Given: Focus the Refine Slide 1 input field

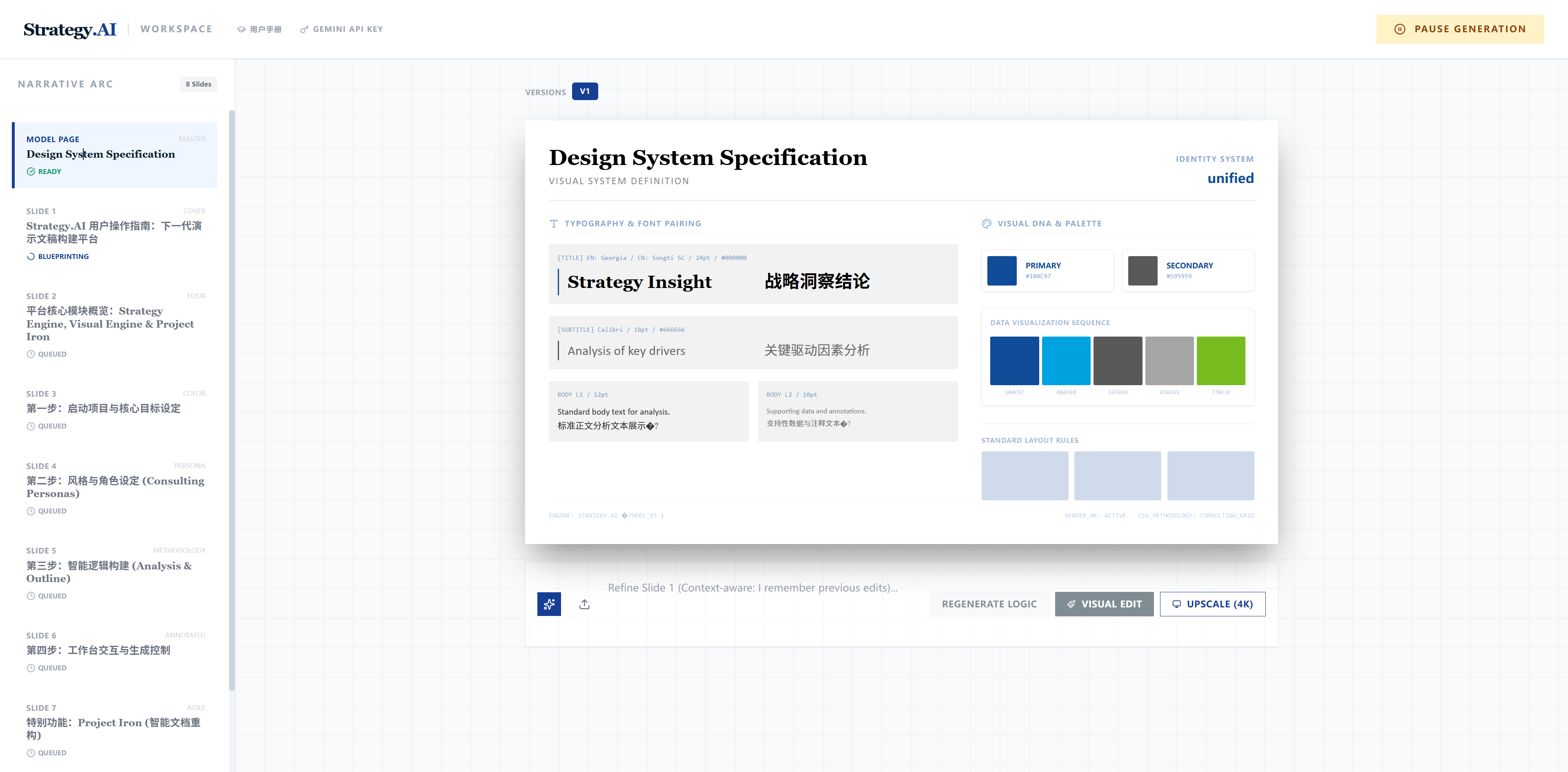Looking at the screenshot, I should (x=752, y=587).
